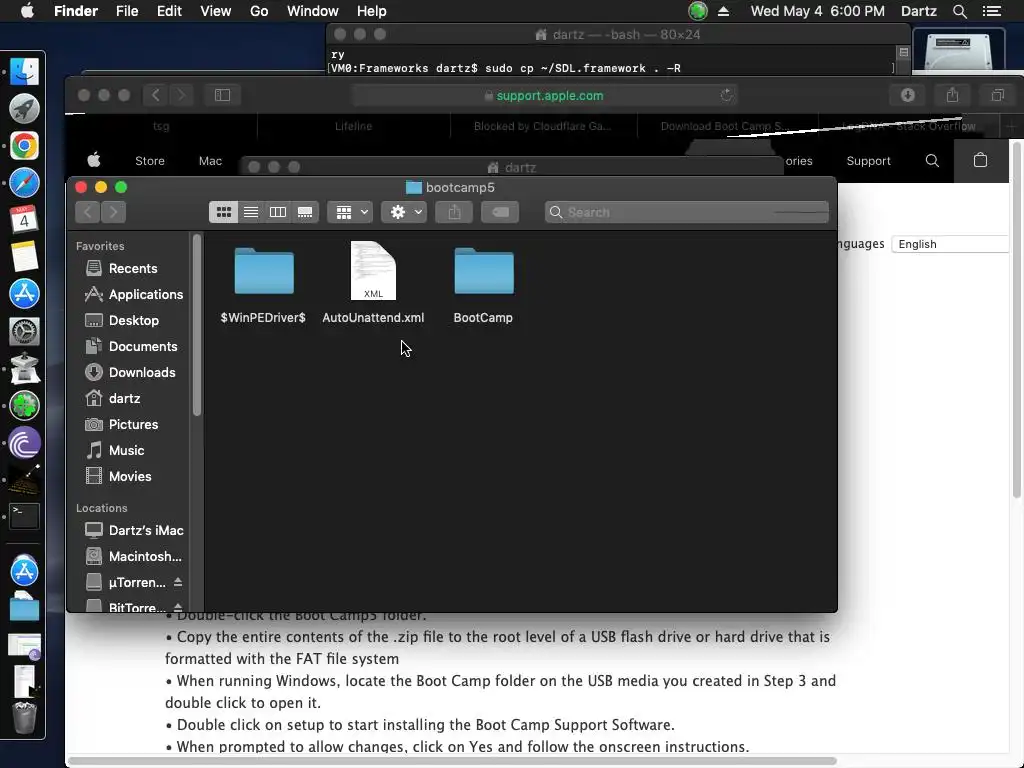Open the Edit menu

click(x=169, y=11)
